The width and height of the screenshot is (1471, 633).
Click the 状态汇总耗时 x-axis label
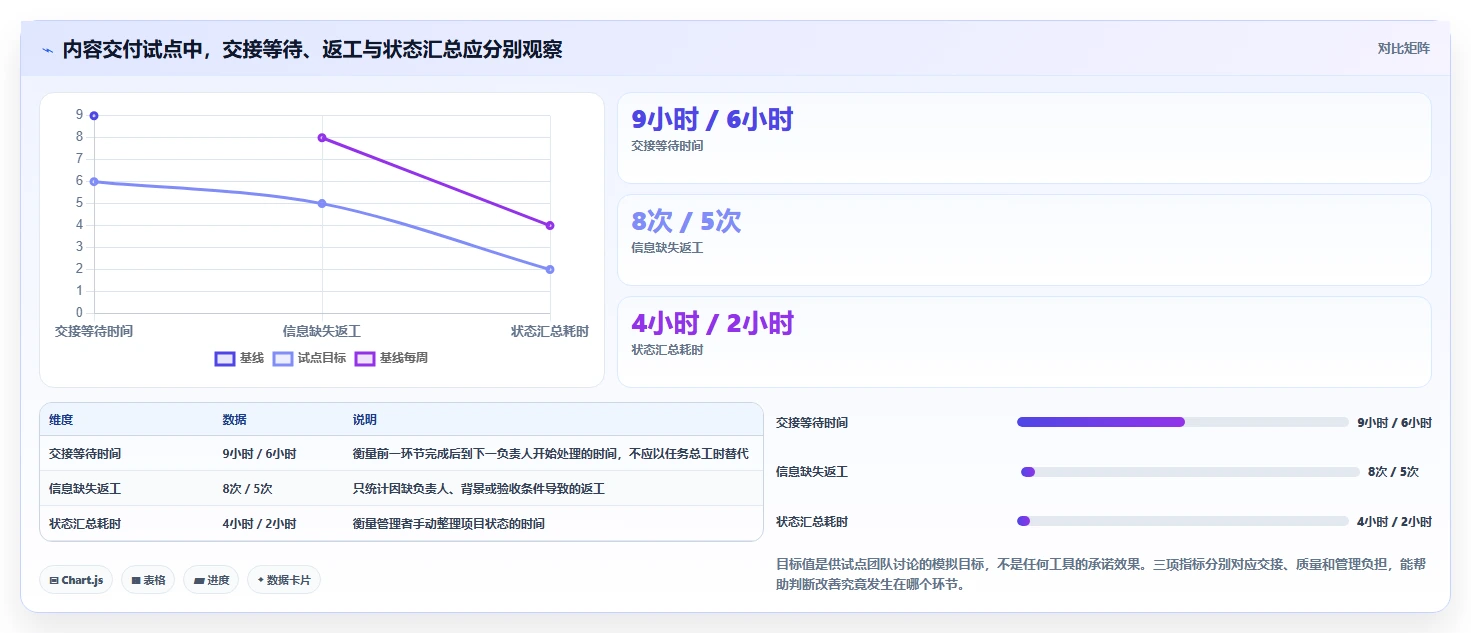pyautogui.click(x=550, y=331)
